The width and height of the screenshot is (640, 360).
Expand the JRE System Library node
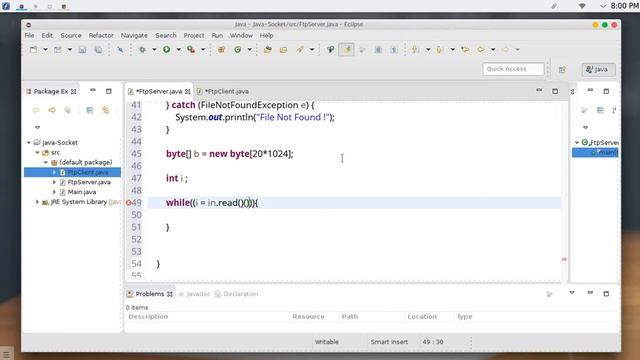pyautogui.click(x=38, y=202)
